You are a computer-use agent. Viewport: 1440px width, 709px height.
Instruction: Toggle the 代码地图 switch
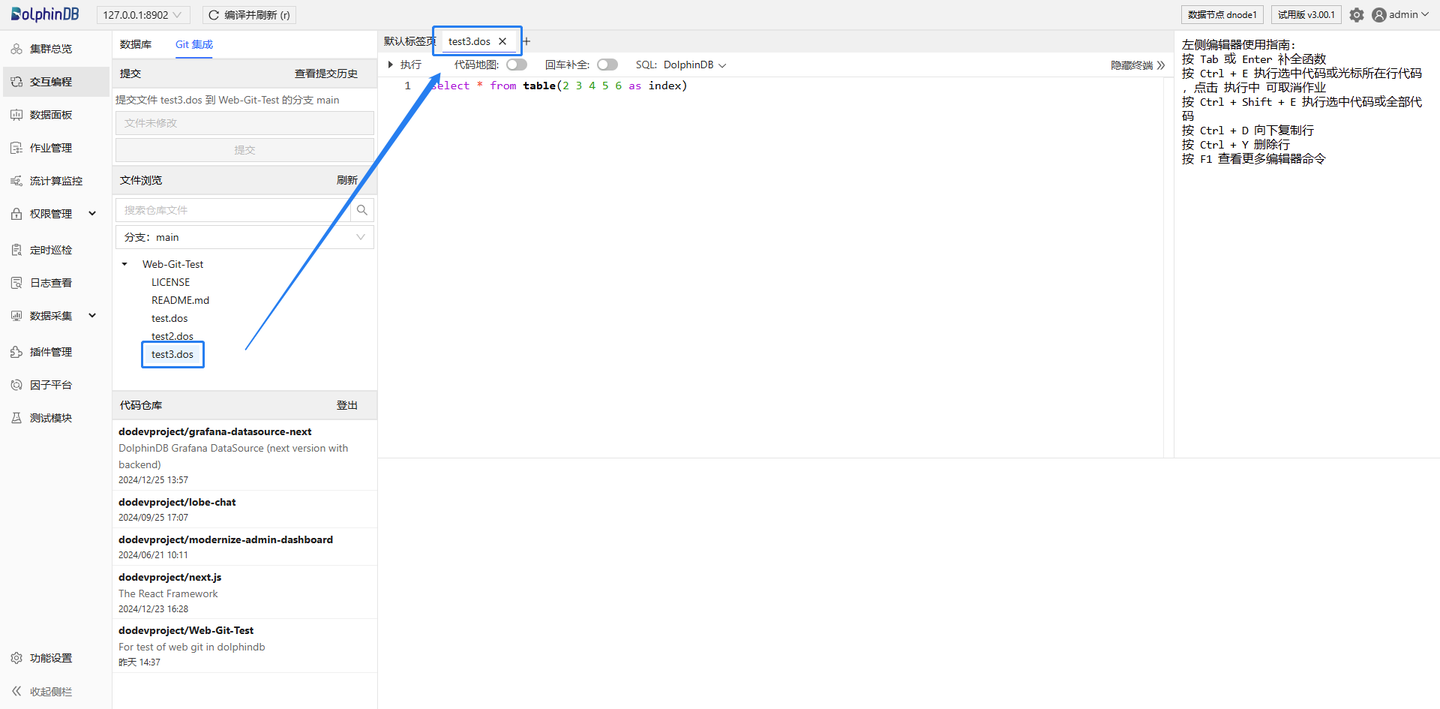(x=516, y=65)
